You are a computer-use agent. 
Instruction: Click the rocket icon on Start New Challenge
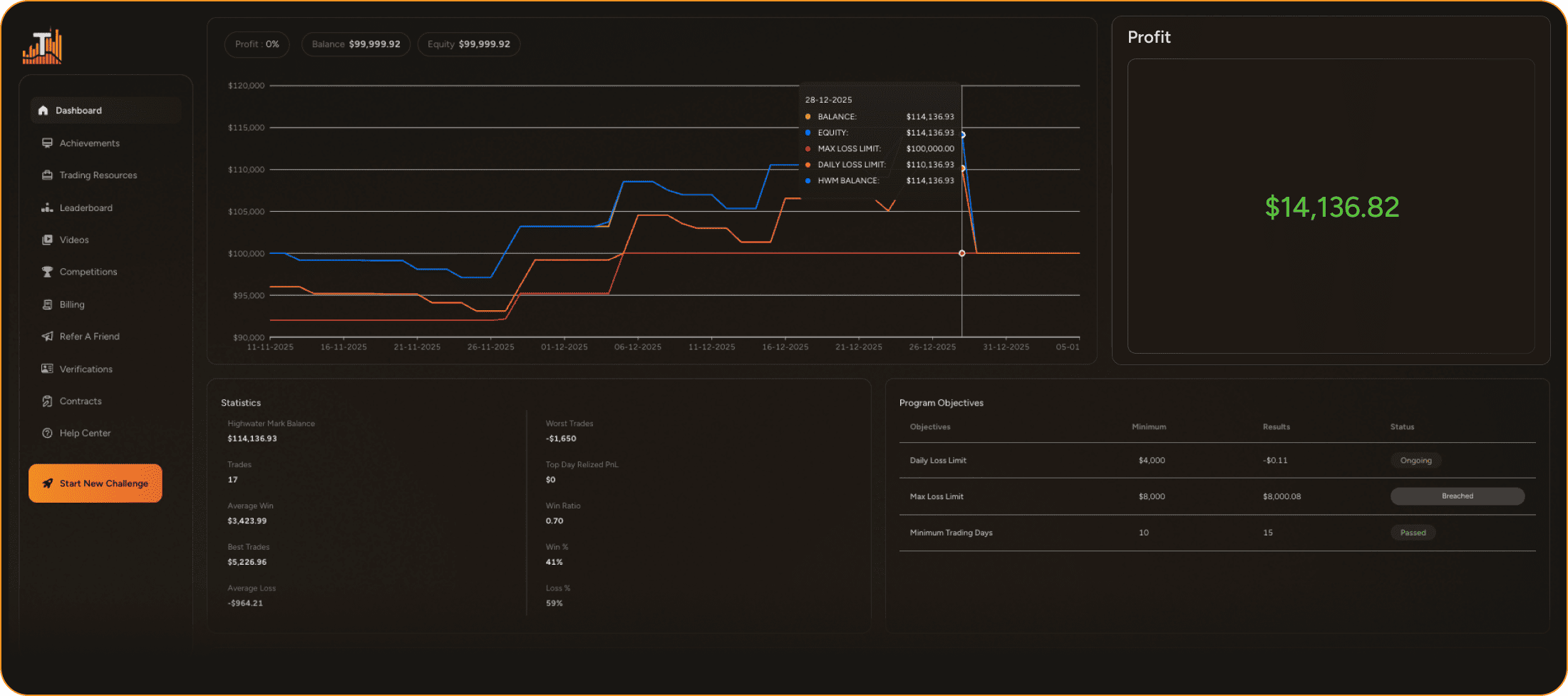click(x=48, y=483)
